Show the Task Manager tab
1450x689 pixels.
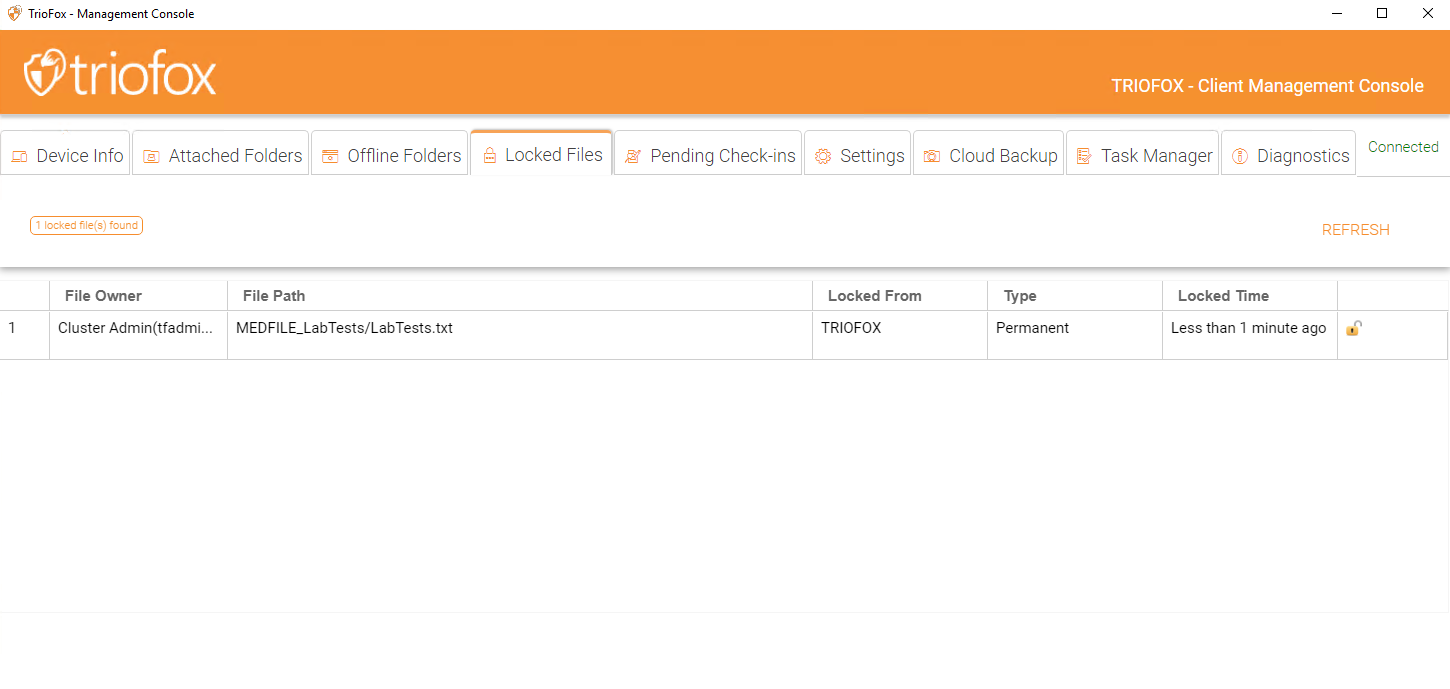tap(1143, 155)
